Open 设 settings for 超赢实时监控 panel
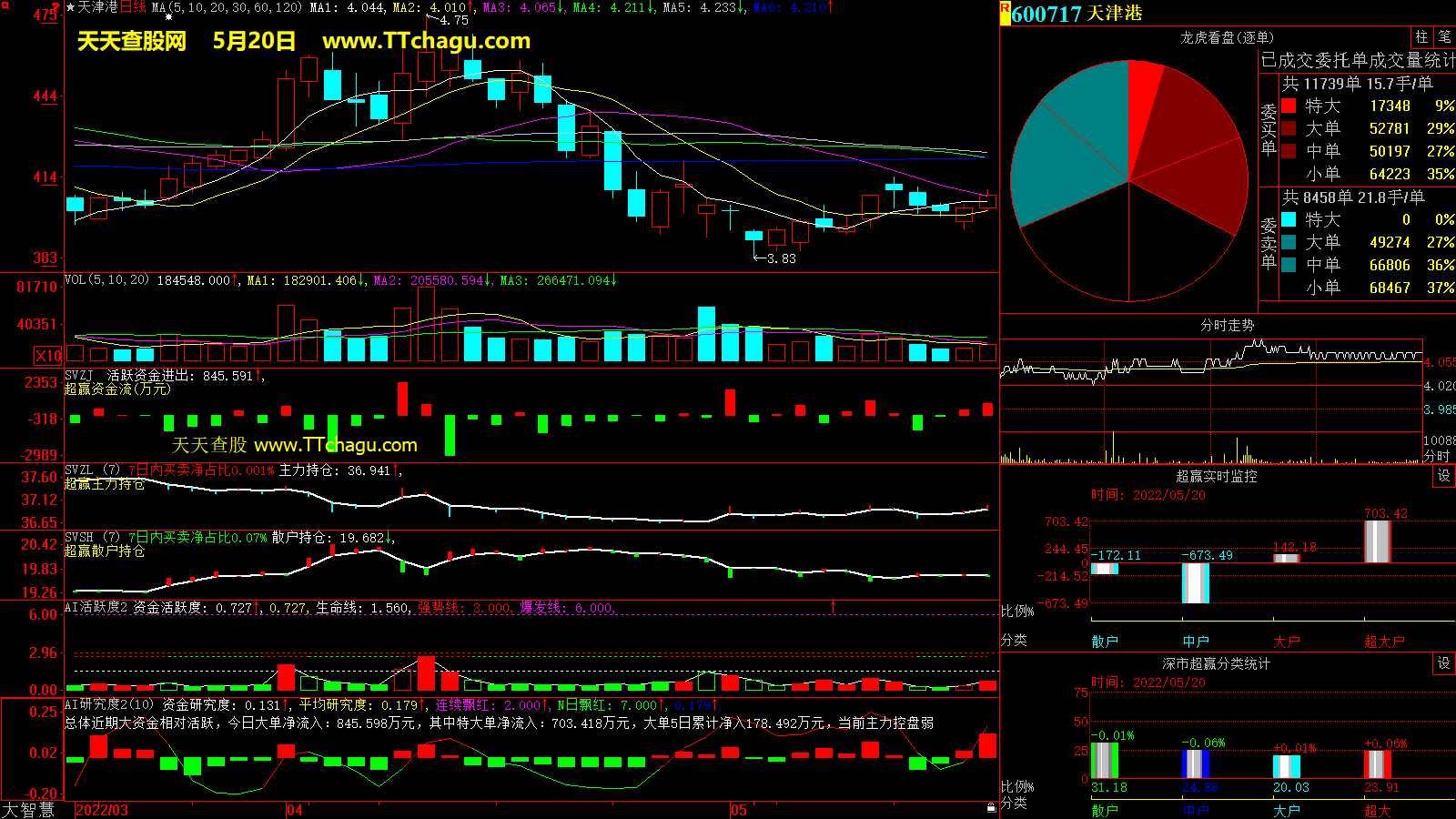1456x819 pixels. pyautogui.click(x=1443, y=476)
